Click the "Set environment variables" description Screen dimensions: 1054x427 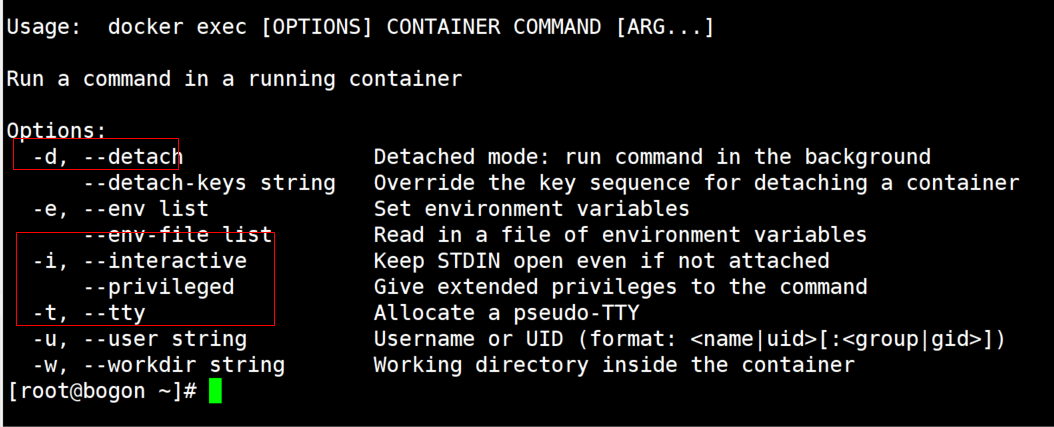tap(531, 209)
